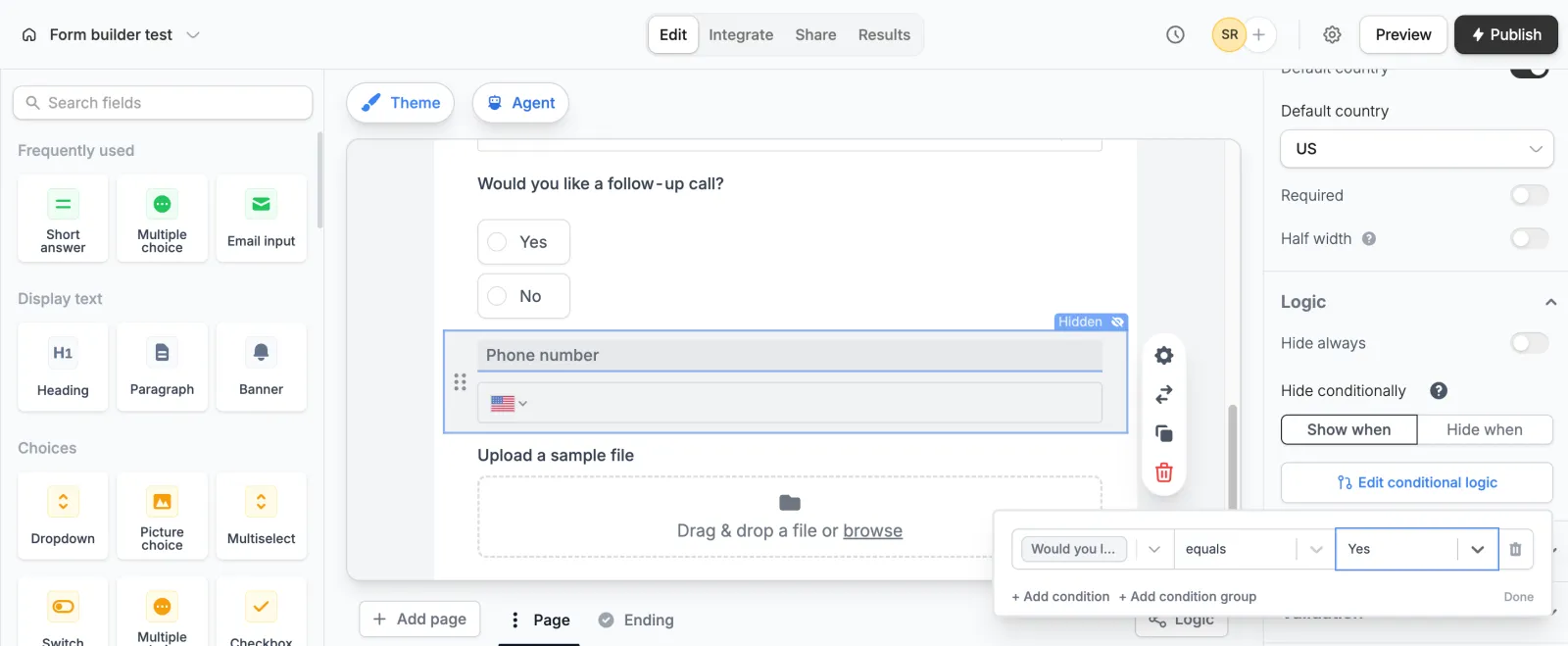Add a Multiselect field

pyautogui.click(x=261, y=517)
